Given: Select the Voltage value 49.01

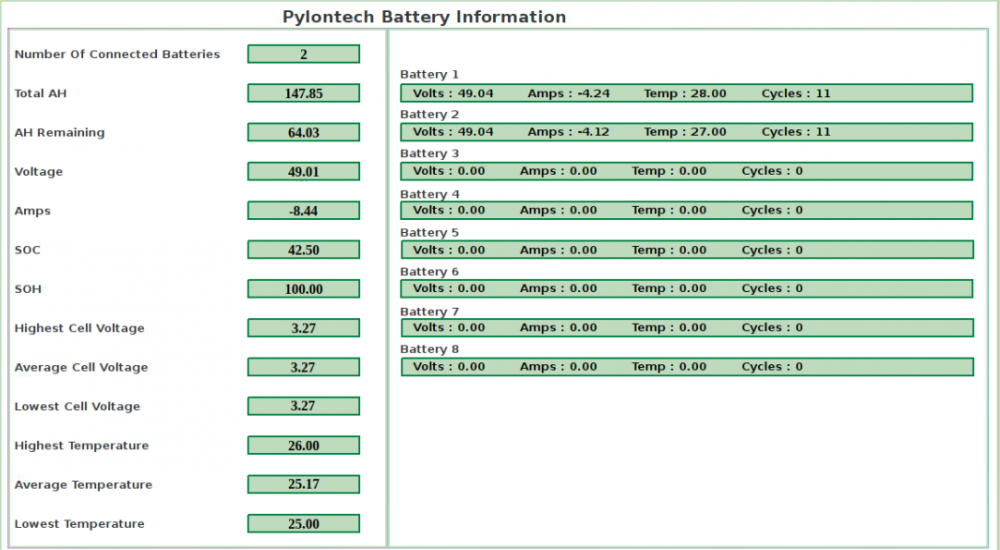Looking at the screenshot, I should coord(304,172).
